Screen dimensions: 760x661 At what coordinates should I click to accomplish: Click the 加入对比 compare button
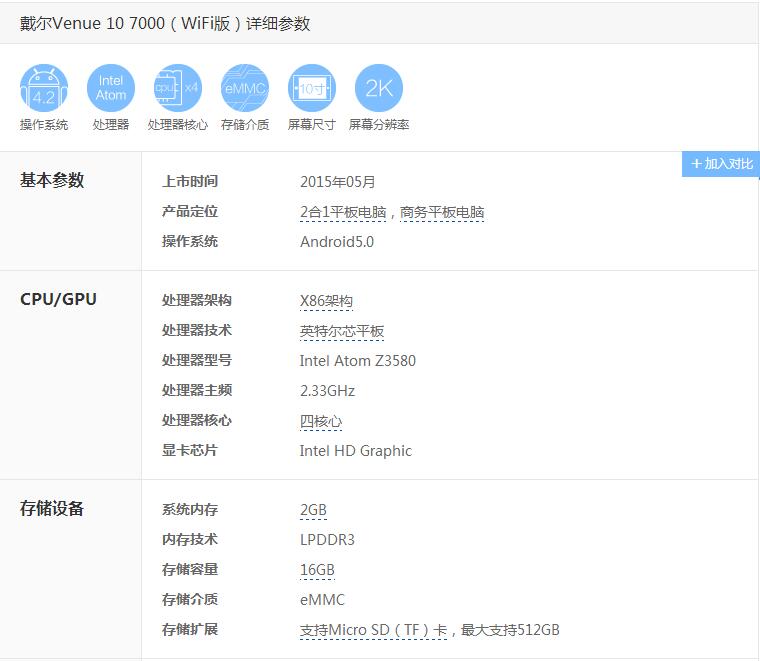(x=721, y=164)
